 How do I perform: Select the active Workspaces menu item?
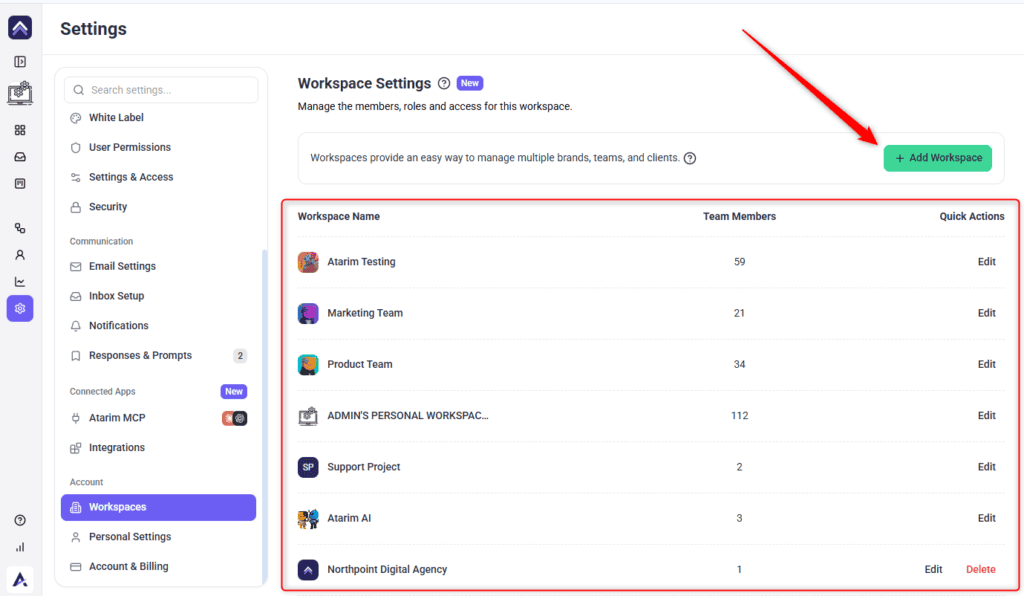(x=158, y=507)
